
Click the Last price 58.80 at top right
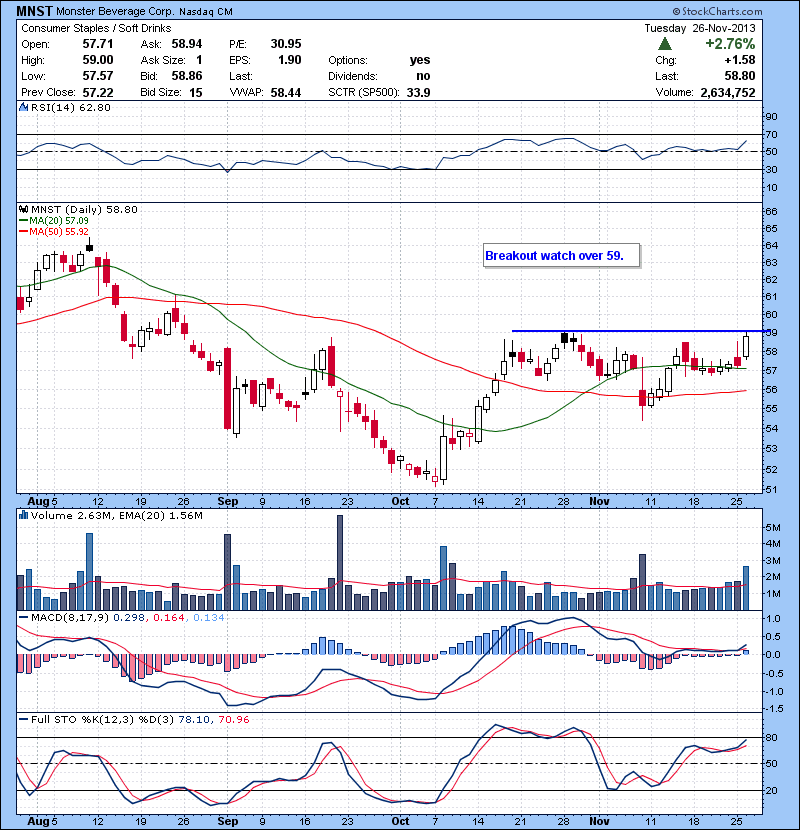click(x=740, y=76)
